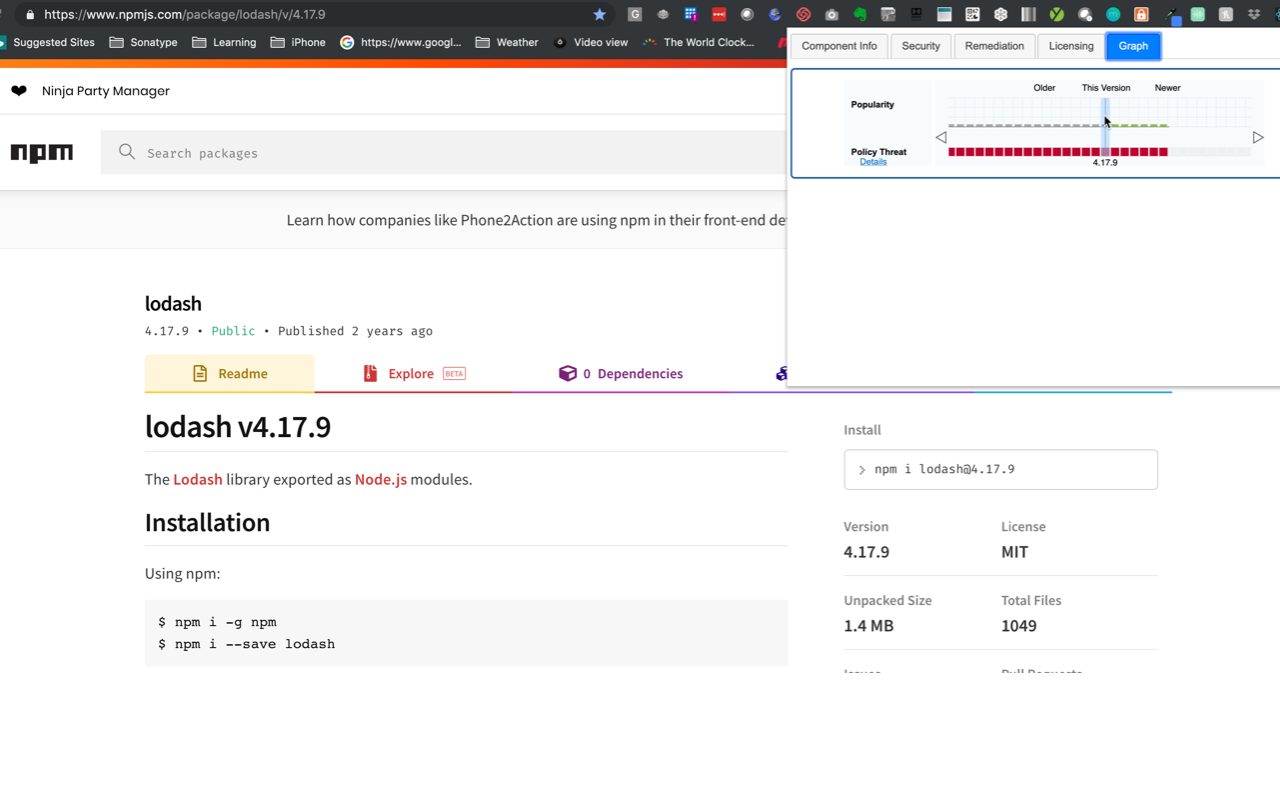The image size is (1280, 800).
Task: Open the Dropbox extension icon
Action: 1253,14
